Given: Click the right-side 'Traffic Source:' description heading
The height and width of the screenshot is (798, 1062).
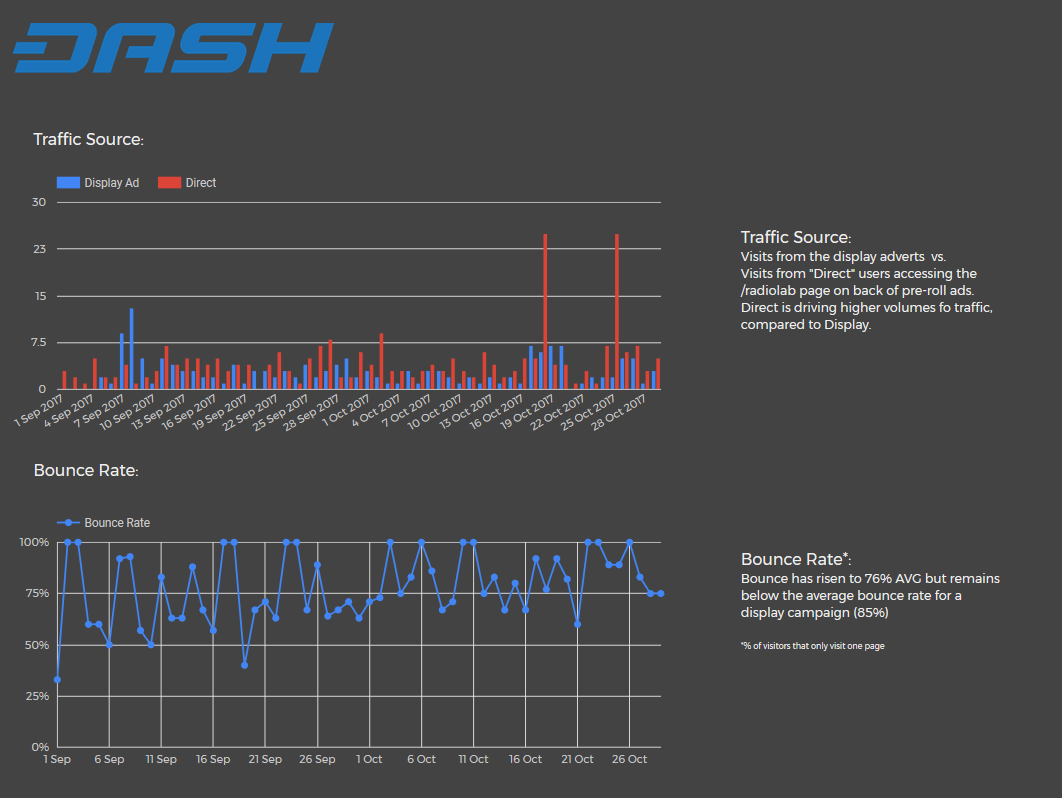Looking at the screenshot, I should tap(796, 237).
